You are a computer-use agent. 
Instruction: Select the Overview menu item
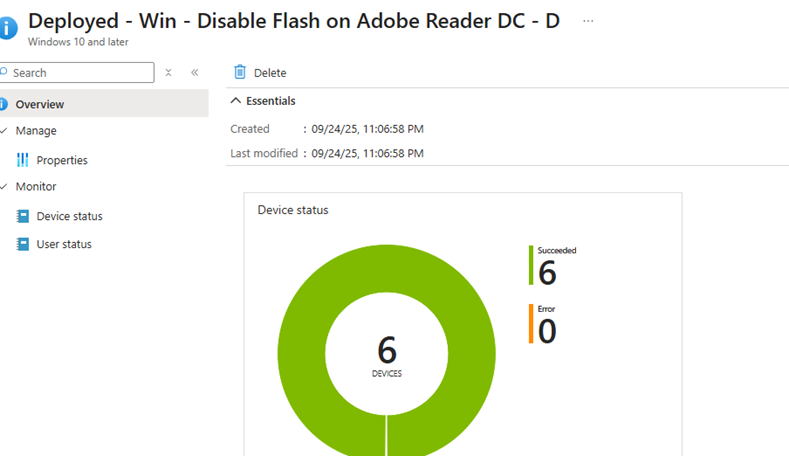(40, 104)
